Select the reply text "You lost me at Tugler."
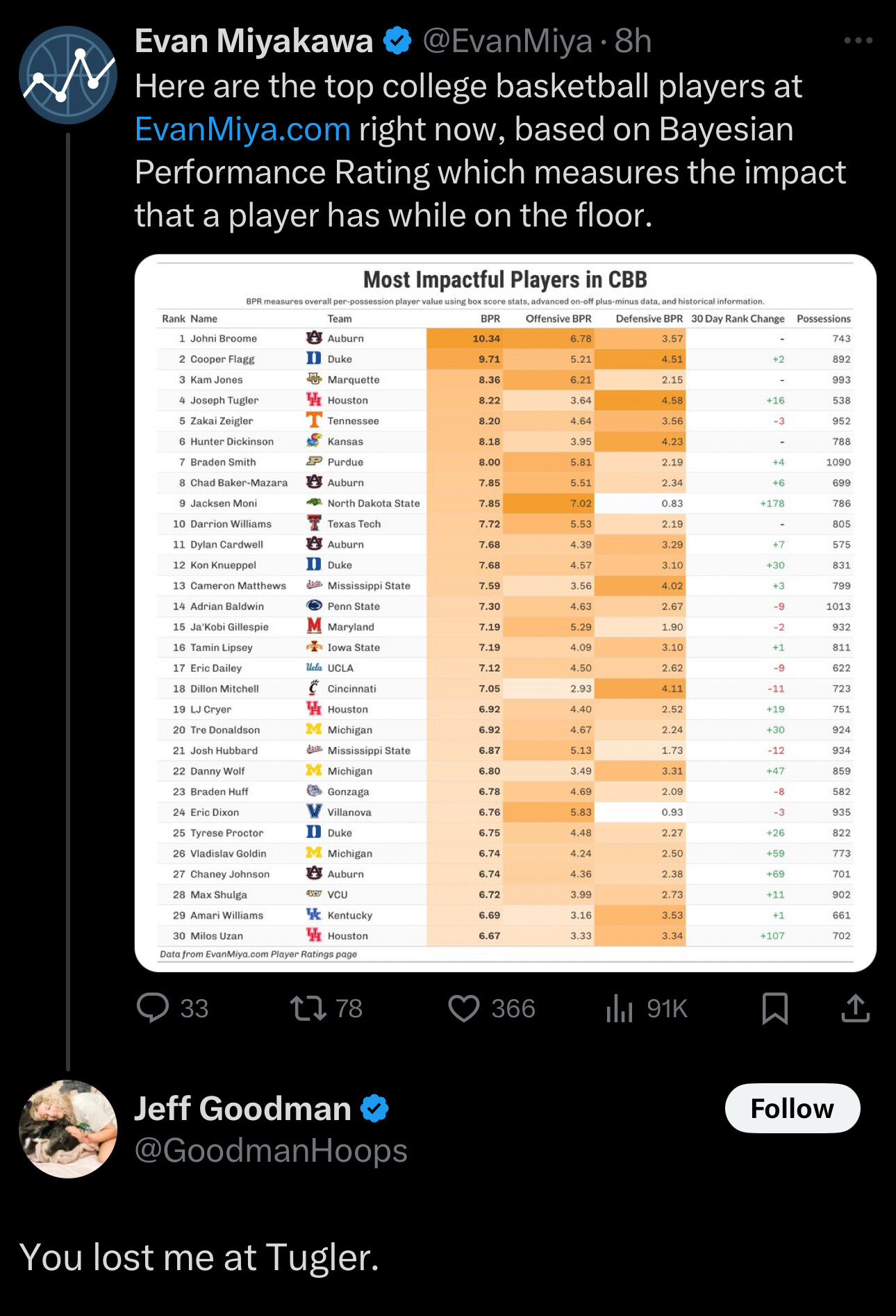The height and width of the screenshot is (1316, 896). (199, 1258)
